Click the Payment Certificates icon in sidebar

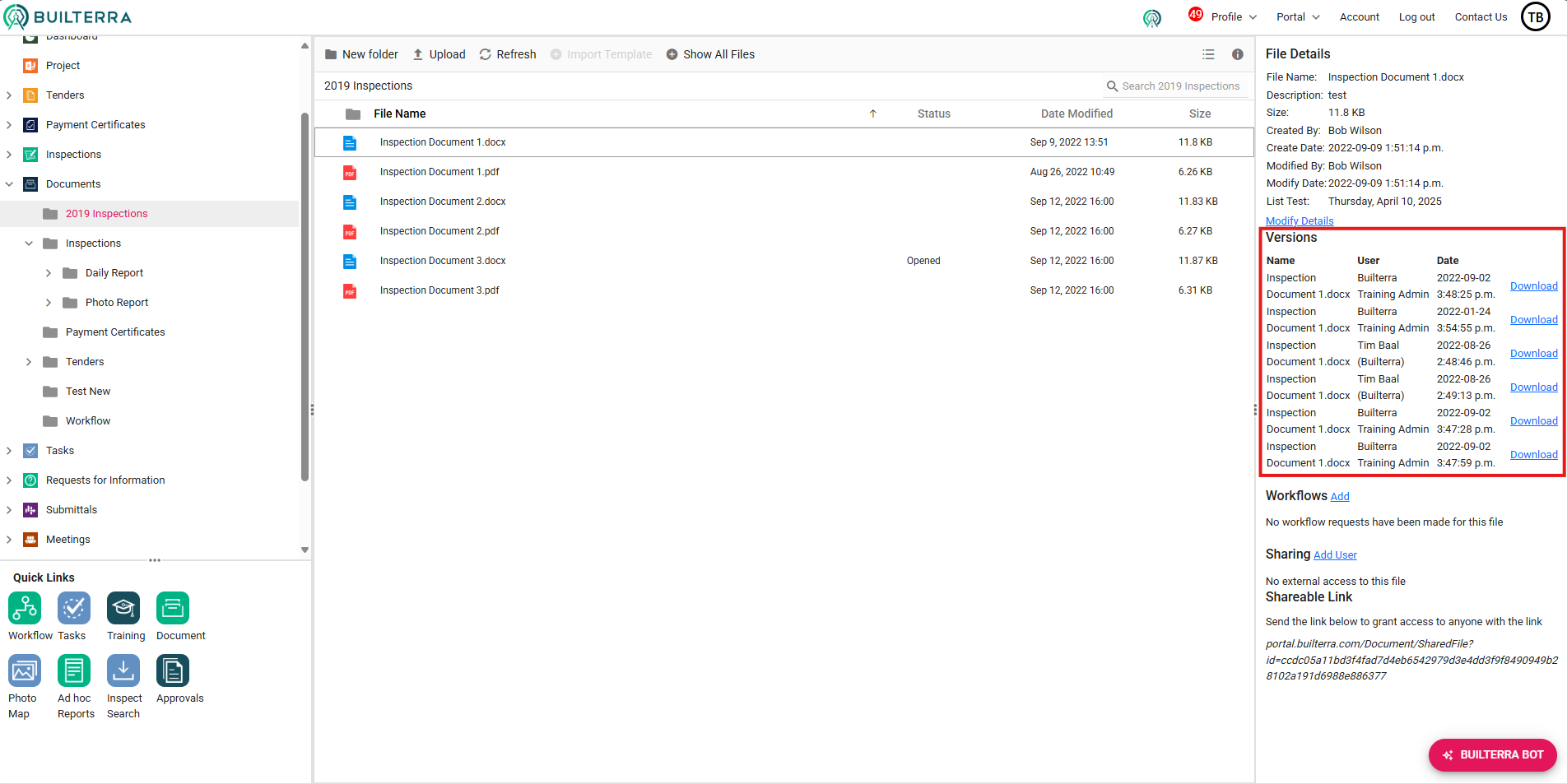[30, 125]
